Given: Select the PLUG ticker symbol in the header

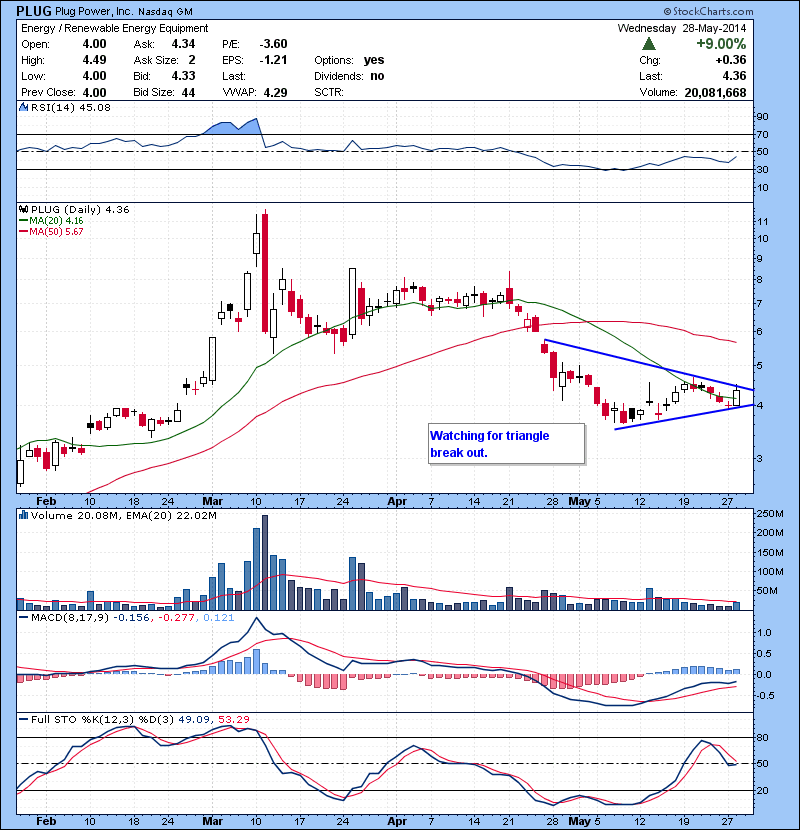Looking at the screenshot, I should [34, 11].
